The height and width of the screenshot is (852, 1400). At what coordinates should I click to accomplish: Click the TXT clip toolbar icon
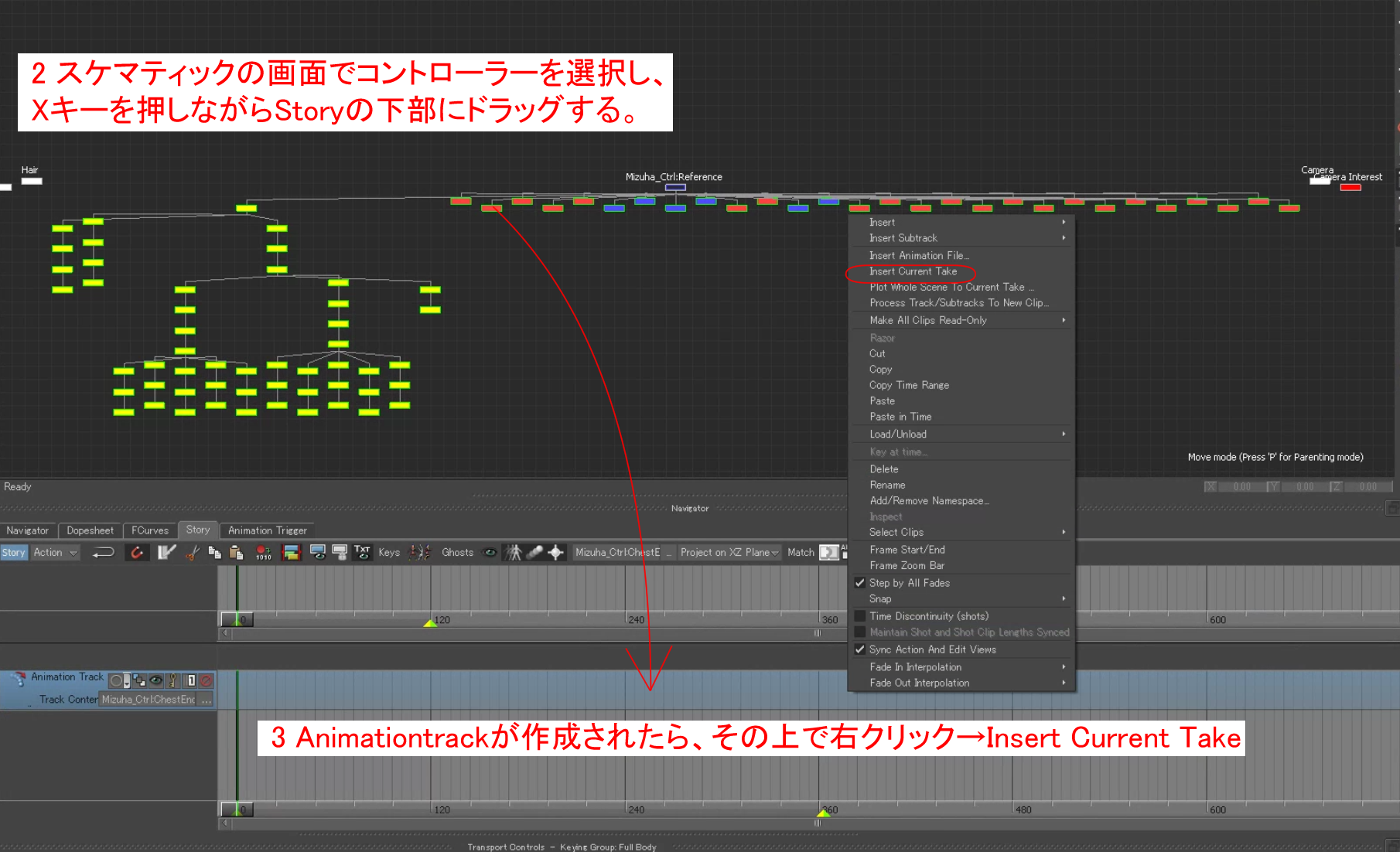362,552
